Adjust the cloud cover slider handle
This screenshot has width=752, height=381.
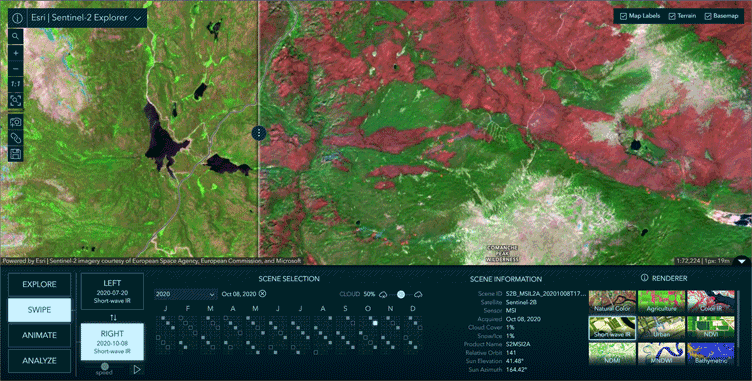[x=401, y=294]
